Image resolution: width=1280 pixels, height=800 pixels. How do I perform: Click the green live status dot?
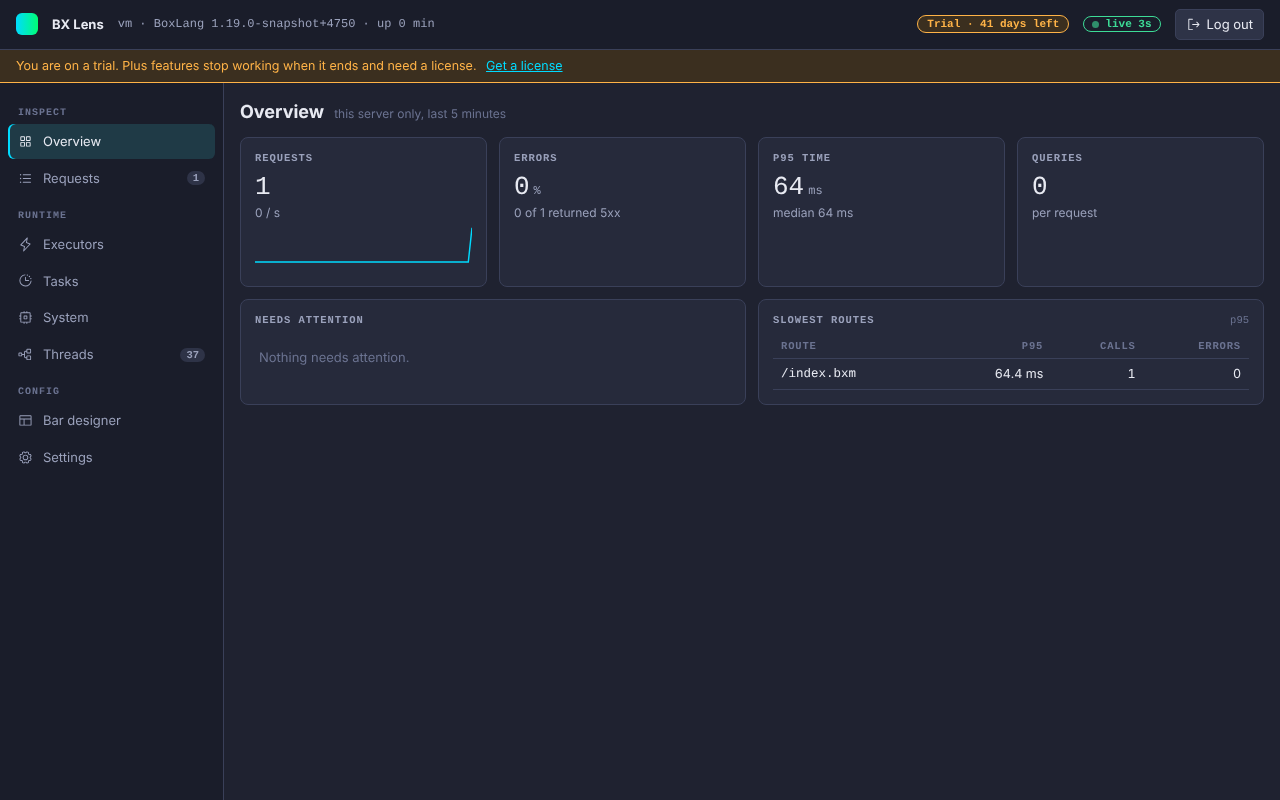(1095, 24)
